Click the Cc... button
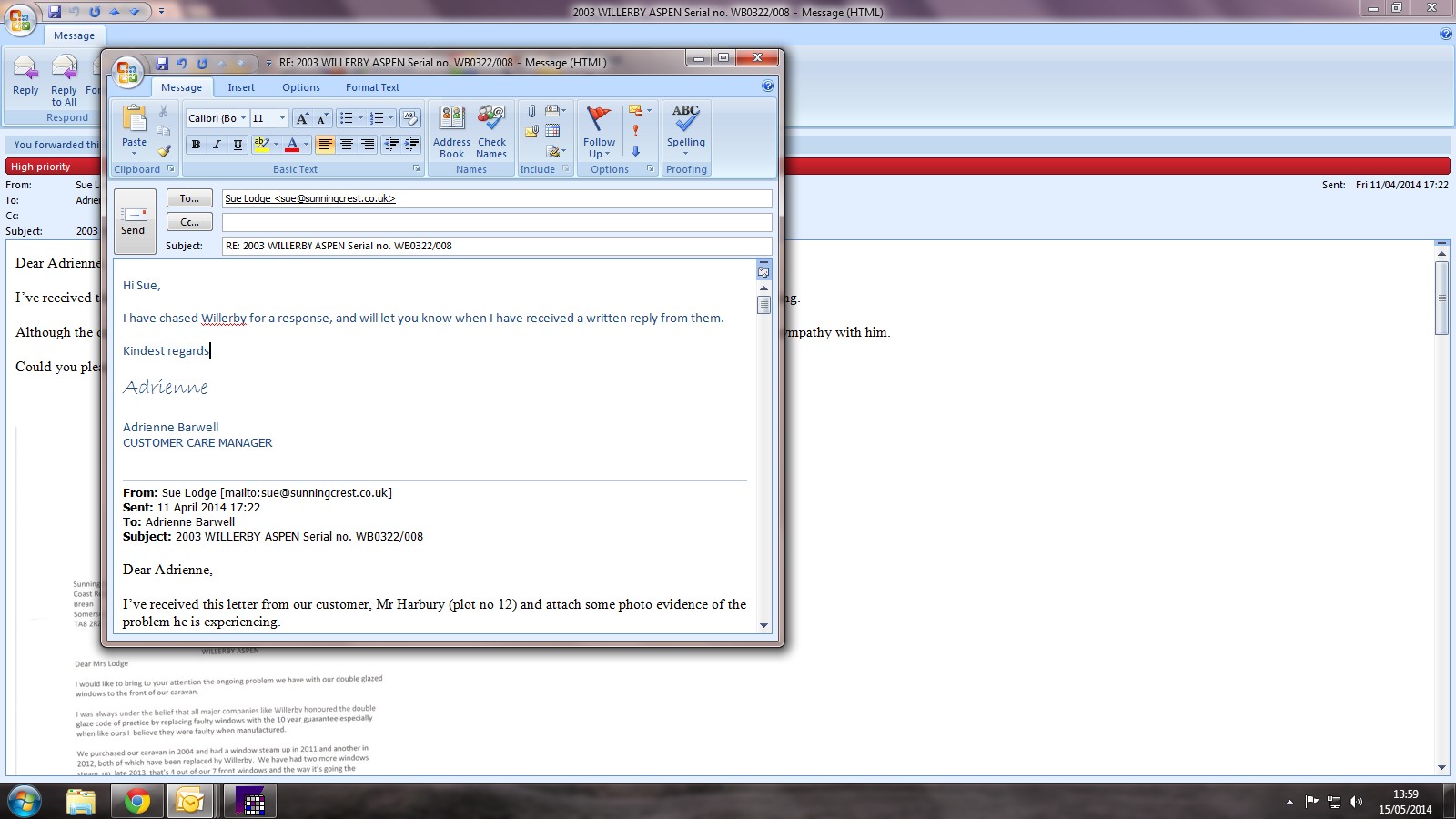Viewport: 1456px width, 819px height. pyautogui.click(x=189, y=222)
